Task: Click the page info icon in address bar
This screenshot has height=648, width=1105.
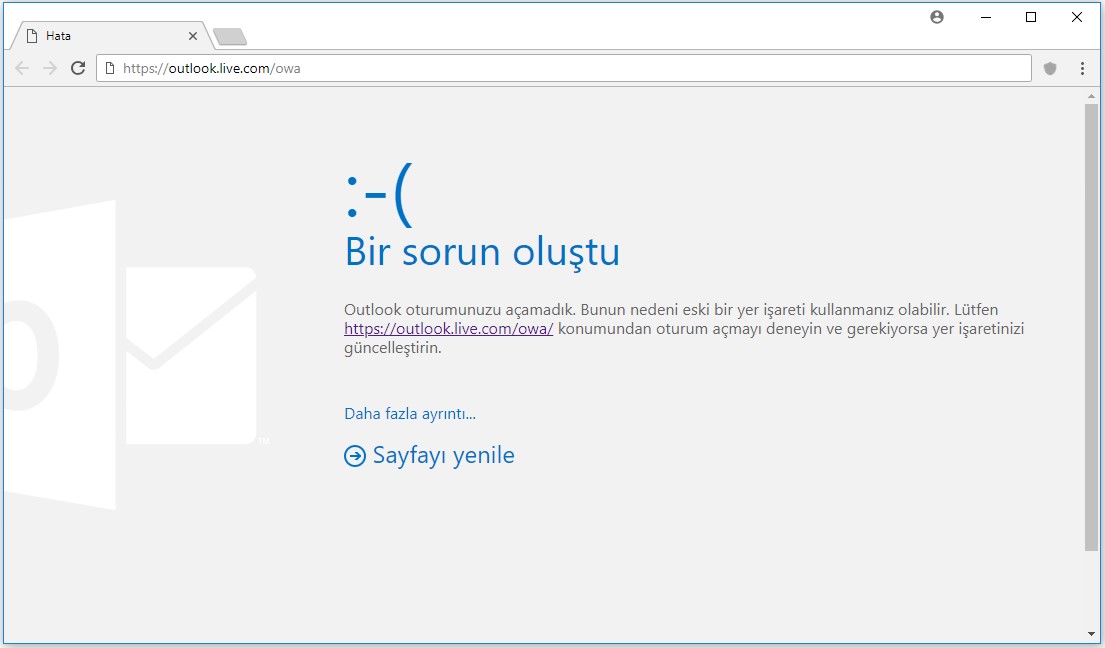Action: tap(109, 68)
